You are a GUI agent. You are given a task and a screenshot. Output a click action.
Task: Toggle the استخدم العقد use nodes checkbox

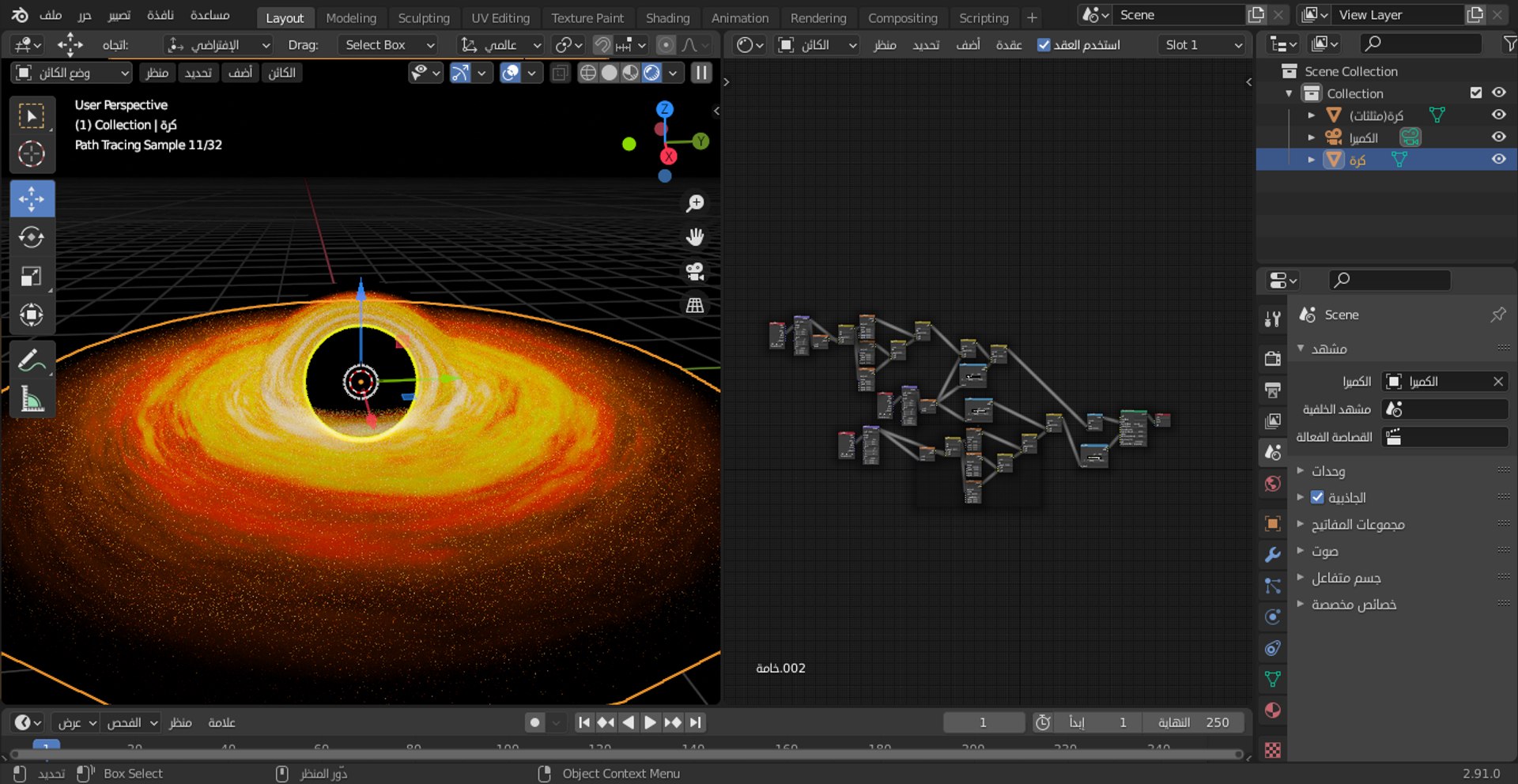tap(1044, 45)
